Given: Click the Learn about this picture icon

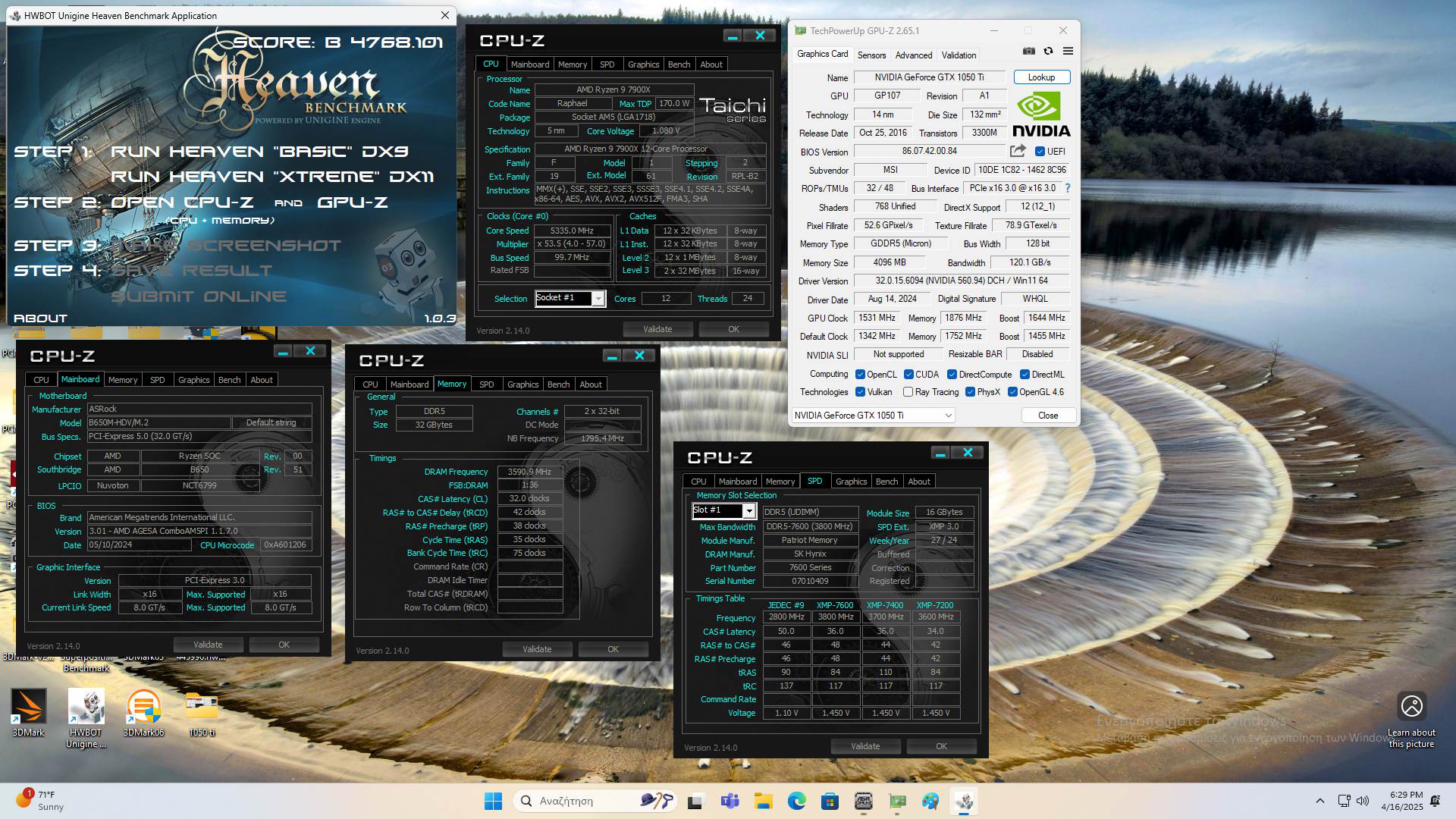Looking at the screenshot, I should point(1411,706).
